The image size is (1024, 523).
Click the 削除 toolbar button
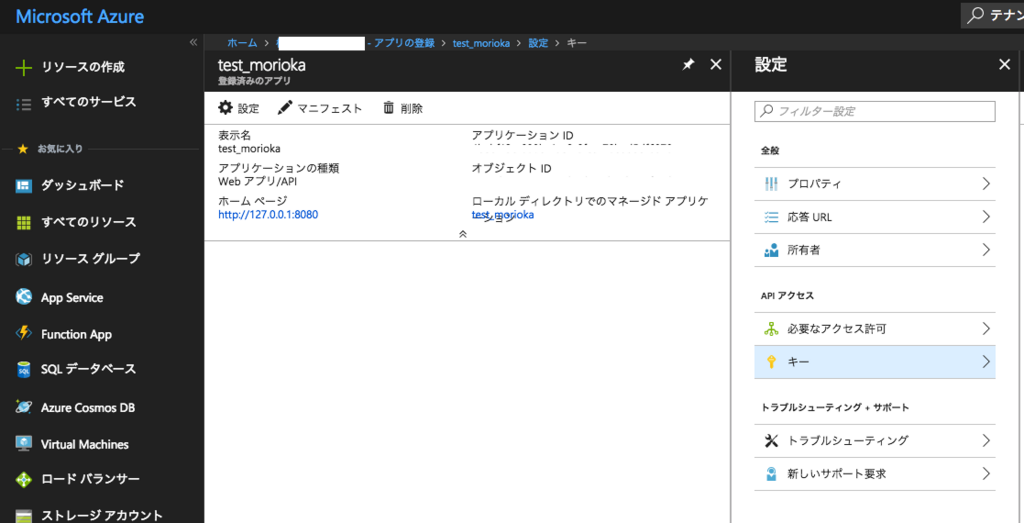(402, 108)
